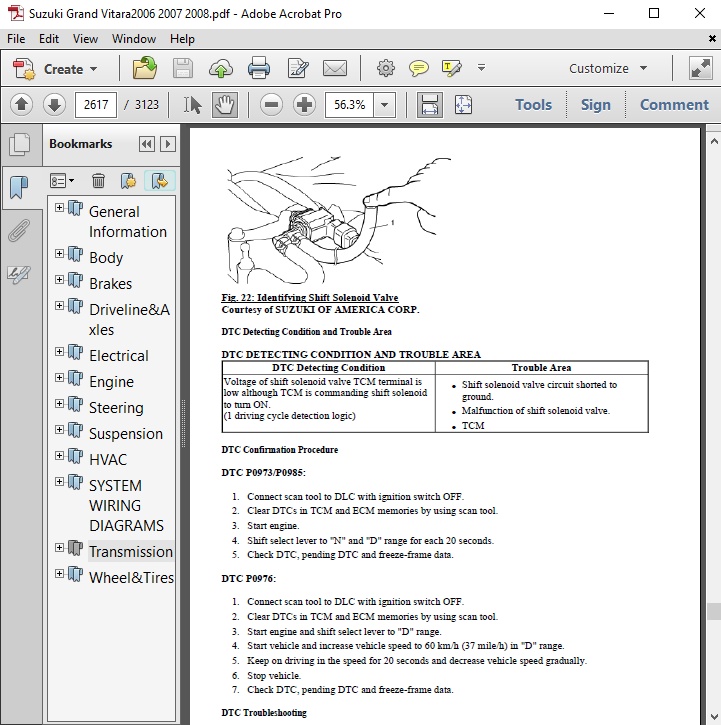Click the document vertical scrollbar thumb
Image resolution: width=721 pixels, height=725 pixels.
coord(714,611)
